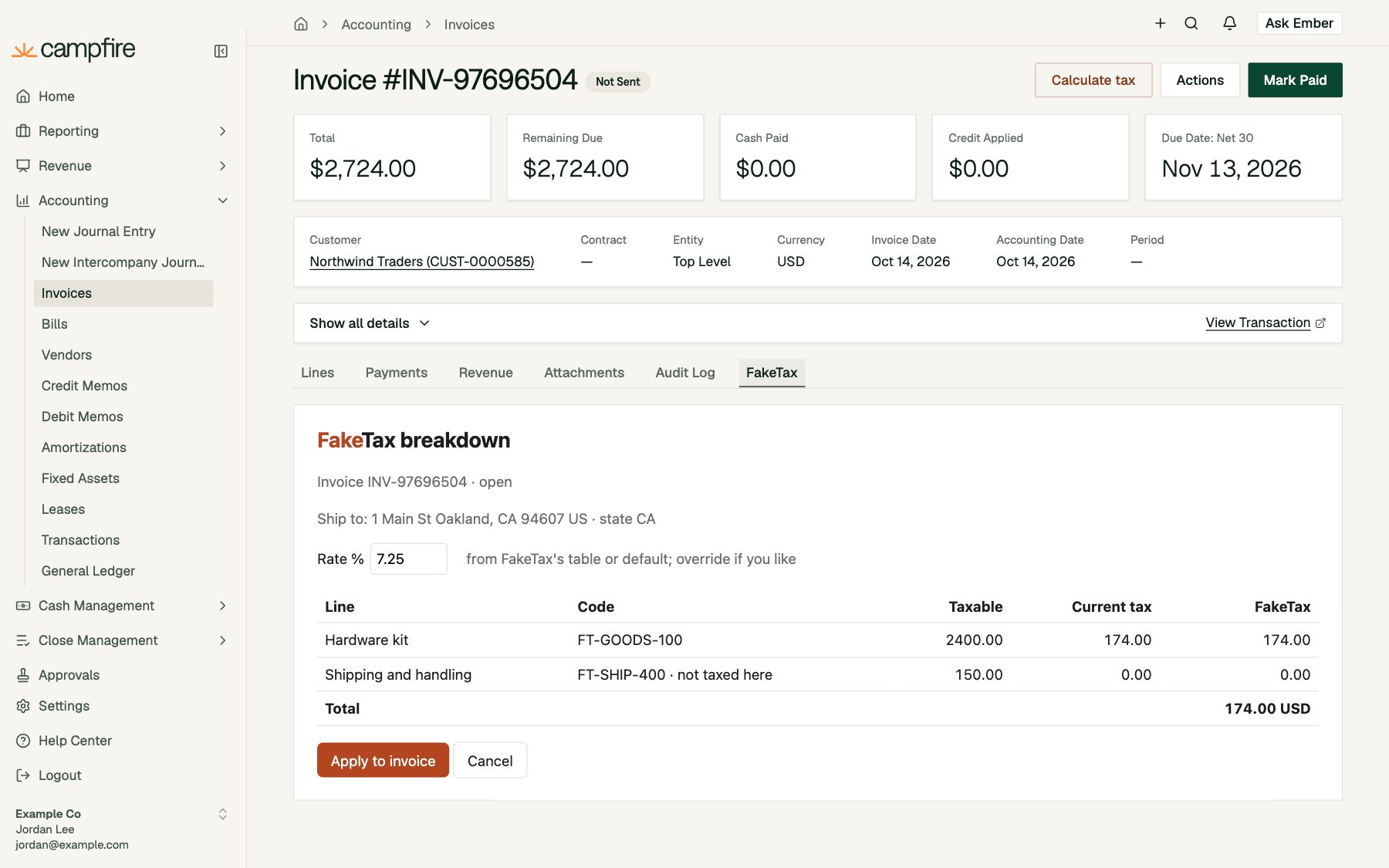Image resolution: width=1389 pixels, height=868 pixels.
Task: Click the campfire logo
Action: pyautogui.click(x=74, y=49)
